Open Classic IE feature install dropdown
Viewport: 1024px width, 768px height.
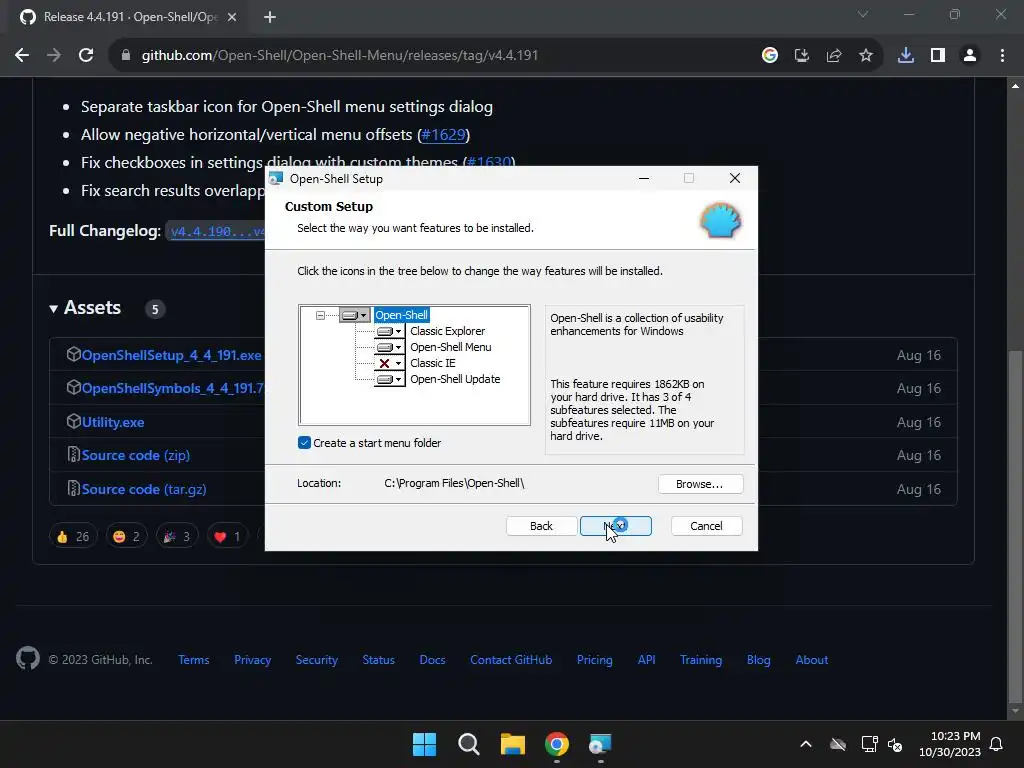pyautogui.click(x=389, y=363)
